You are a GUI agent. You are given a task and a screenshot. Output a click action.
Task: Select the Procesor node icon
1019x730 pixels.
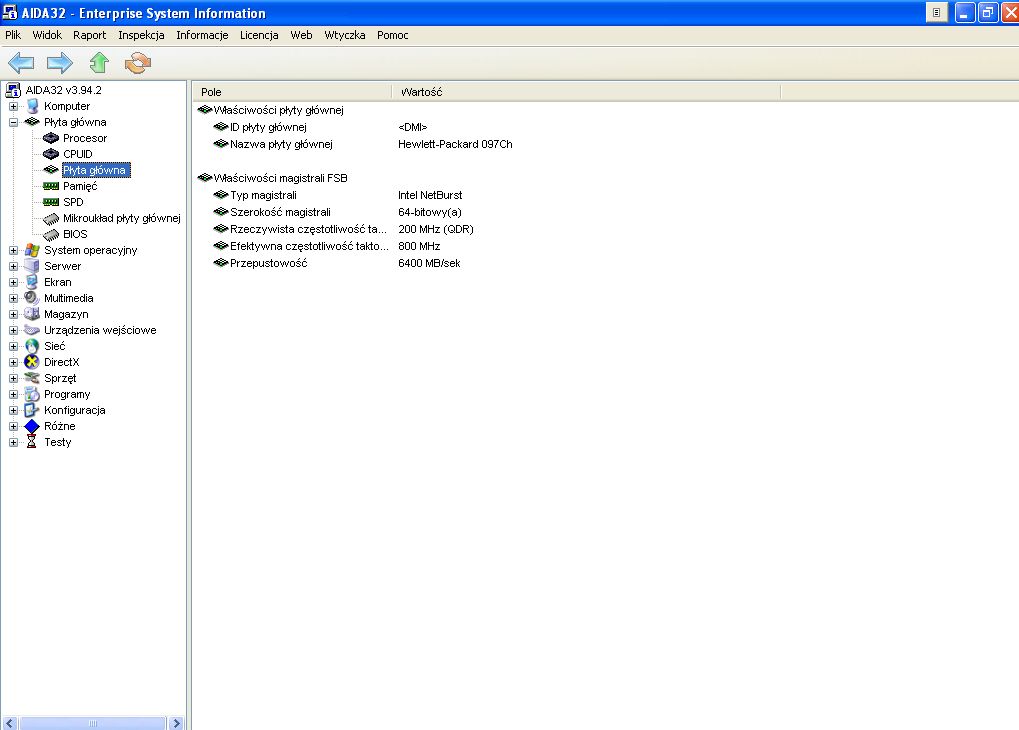[x=52, y=138]
